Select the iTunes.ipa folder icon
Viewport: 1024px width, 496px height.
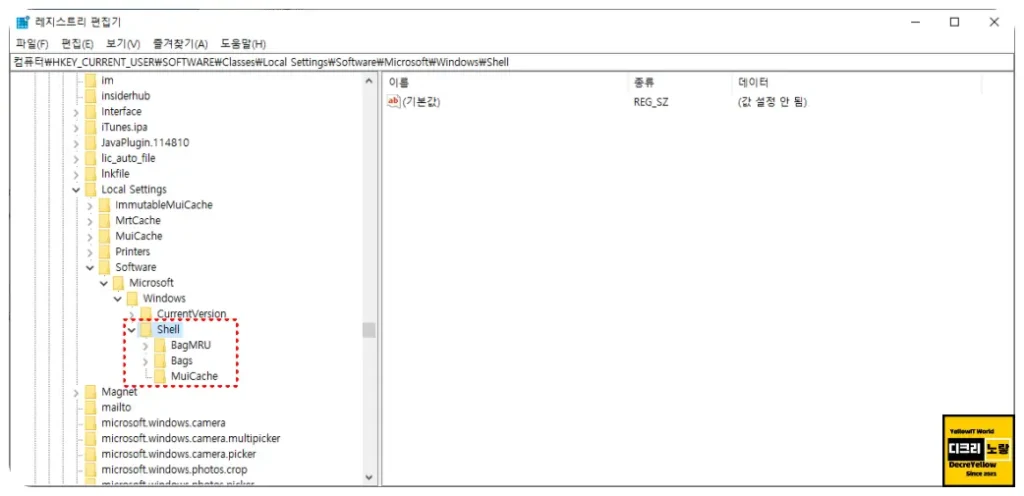pos(90,127)
